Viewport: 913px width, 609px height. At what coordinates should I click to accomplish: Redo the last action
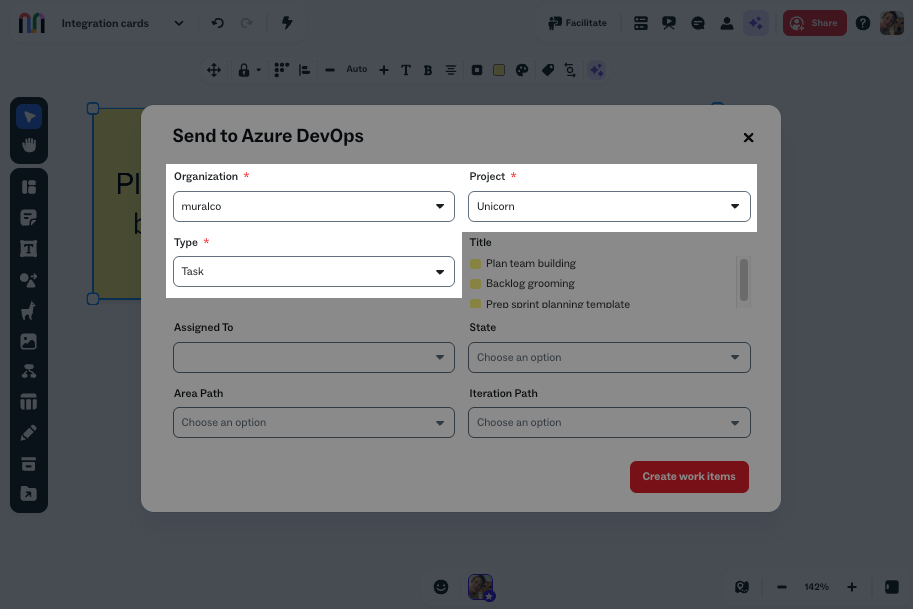pyautogui.click(x=247, y=23)
